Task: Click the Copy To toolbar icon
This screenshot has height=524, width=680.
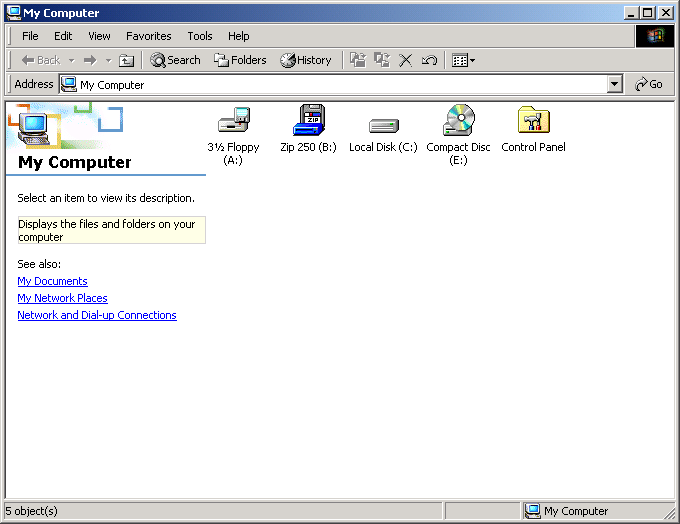Action: [382, 60]
